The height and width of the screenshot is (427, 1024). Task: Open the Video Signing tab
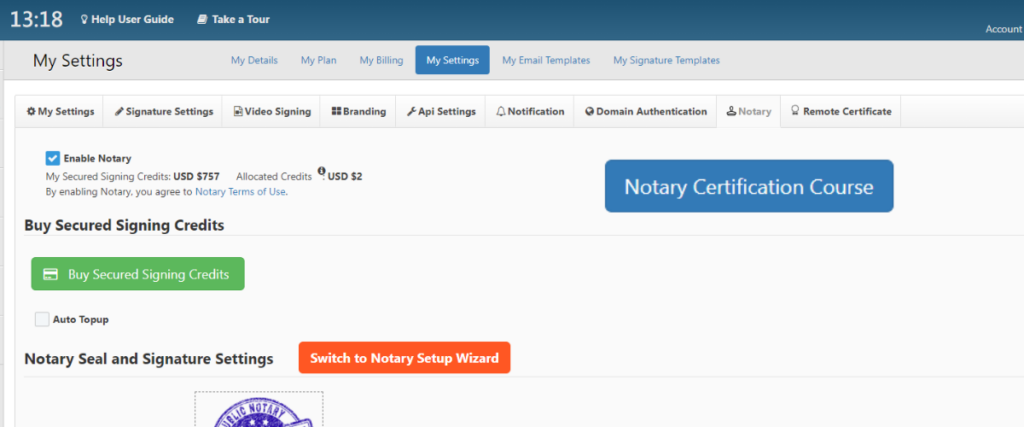click(x=272, y=112)
